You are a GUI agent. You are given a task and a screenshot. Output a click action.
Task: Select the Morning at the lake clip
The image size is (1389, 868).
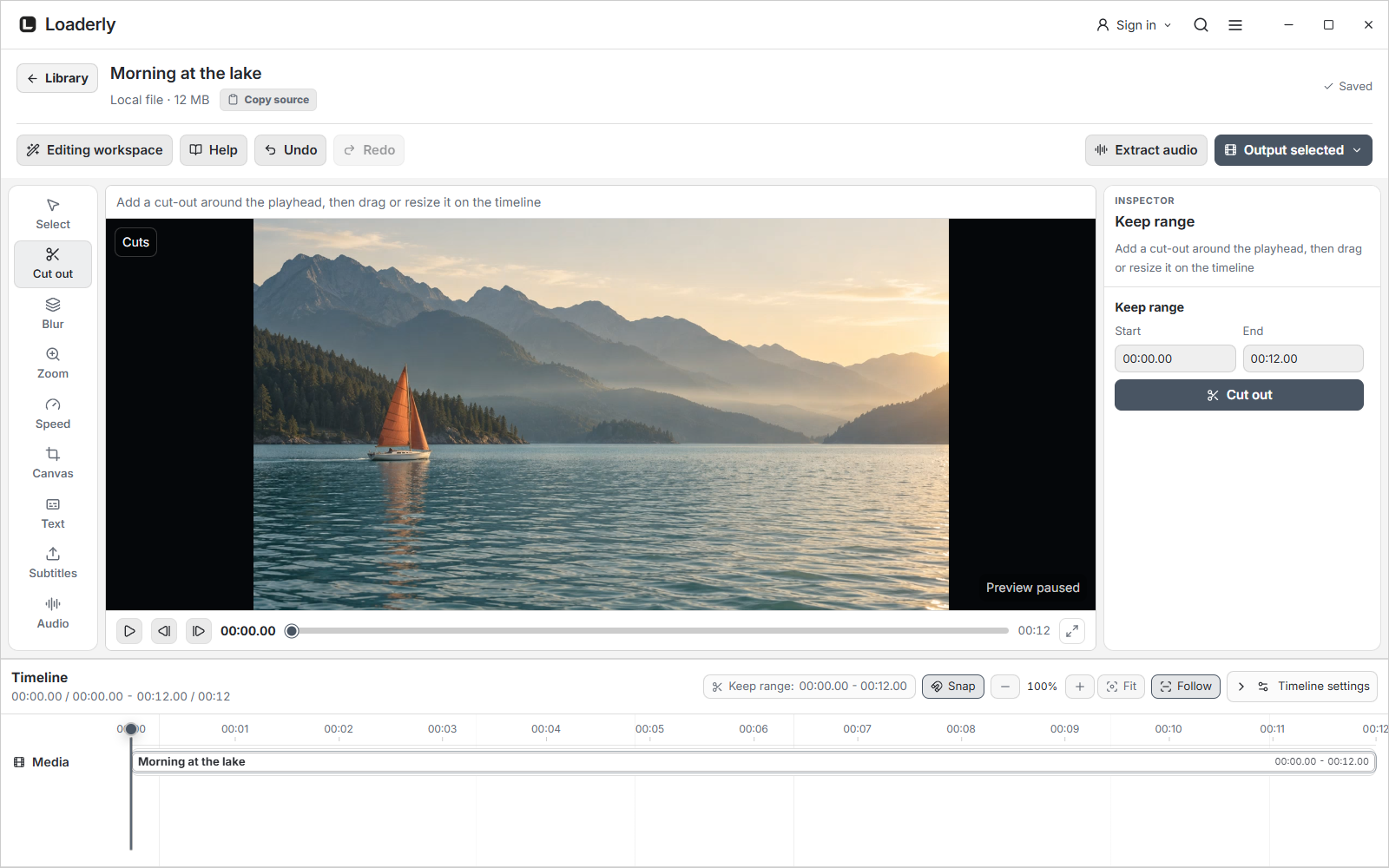tap(754, 762)
